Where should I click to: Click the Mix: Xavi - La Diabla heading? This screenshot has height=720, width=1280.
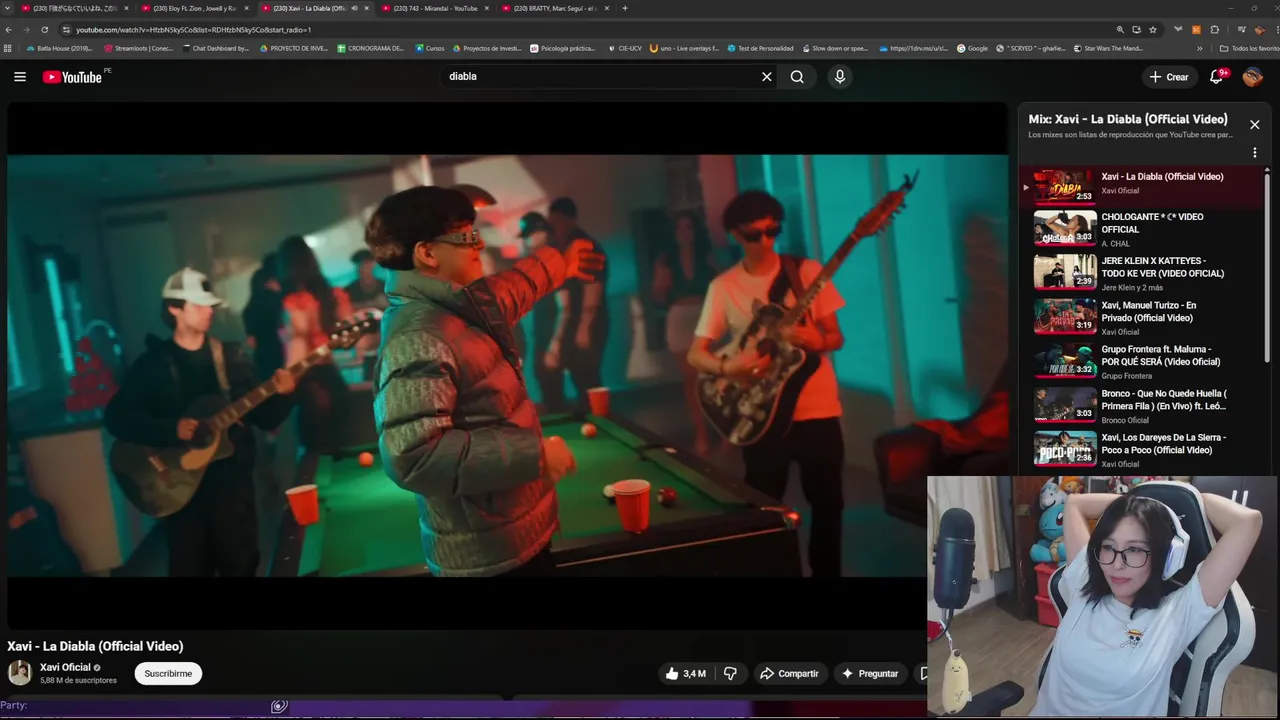pos(1128,119)
